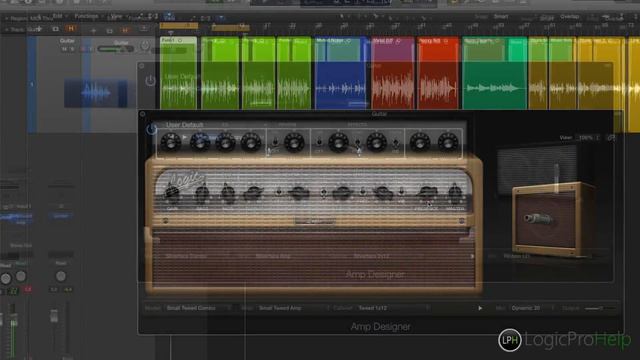Click the large power button left of green regions
The image size is (640, 360).
150,81
